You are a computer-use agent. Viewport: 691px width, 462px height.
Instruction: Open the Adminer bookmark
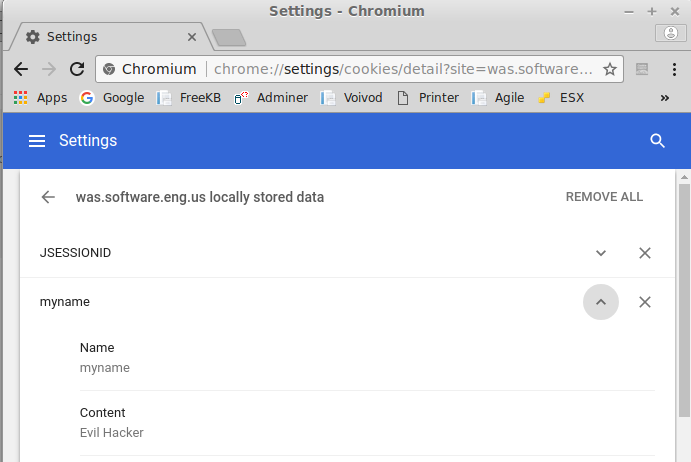tap(271, 98)
